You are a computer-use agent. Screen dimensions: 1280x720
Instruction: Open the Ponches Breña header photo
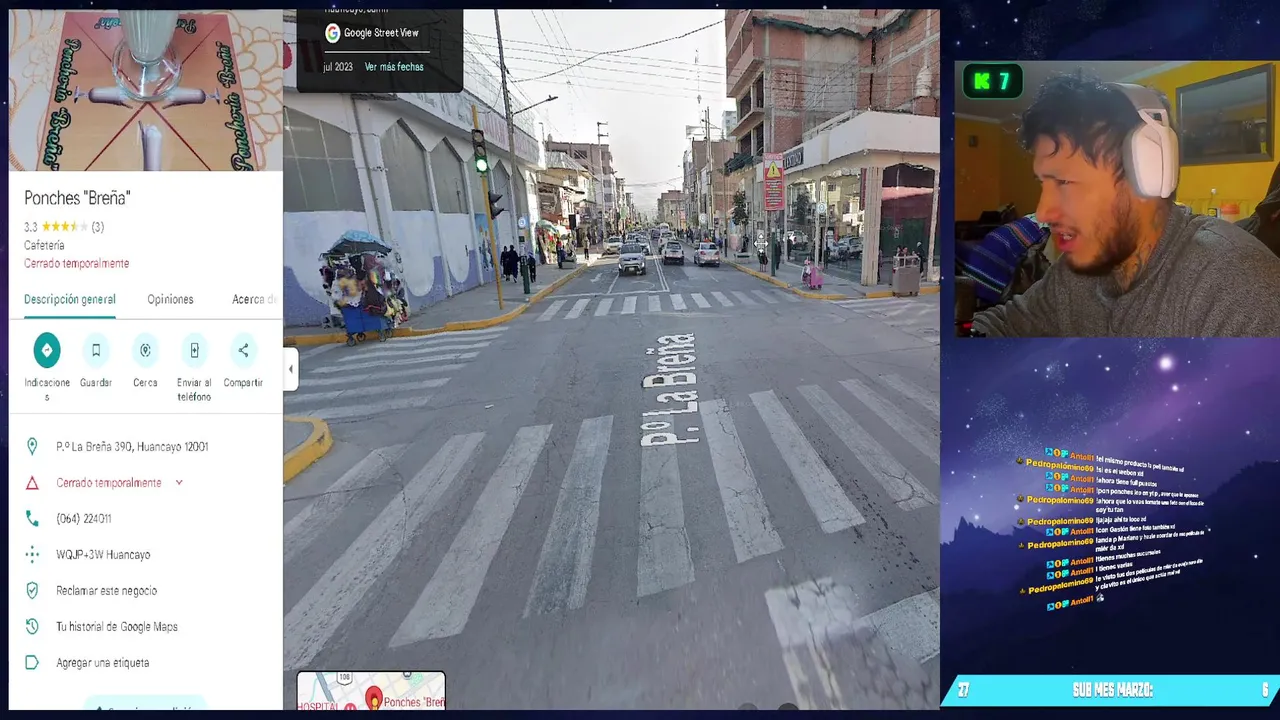coord(145,90)
